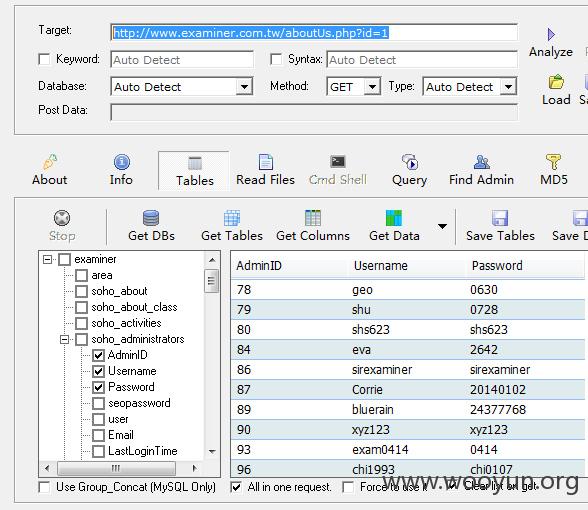Open the Info section
This screenshot has height=510, width=588.
coord(121,171)
